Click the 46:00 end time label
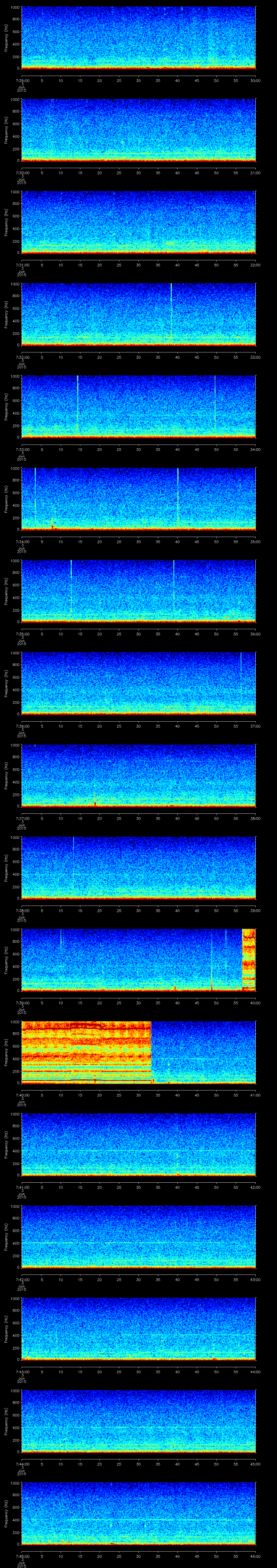This screenshot has width=277, height=1568. 255,1556
